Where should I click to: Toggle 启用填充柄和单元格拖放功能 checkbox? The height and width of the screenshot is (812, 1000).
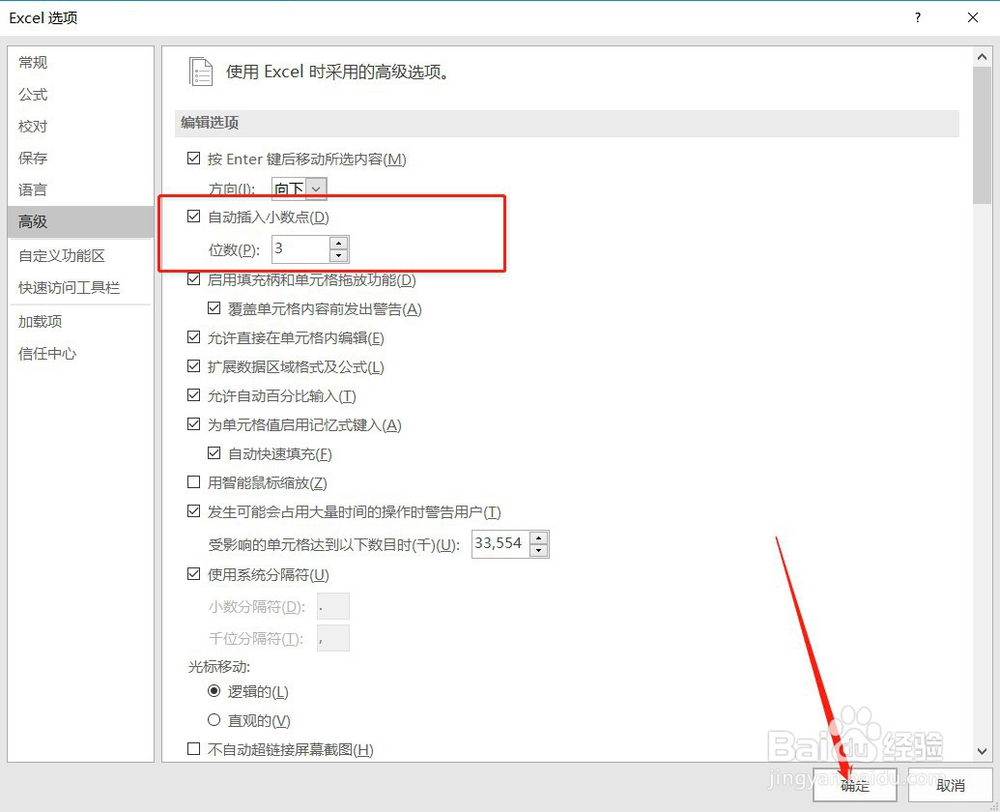coord(194,279)
